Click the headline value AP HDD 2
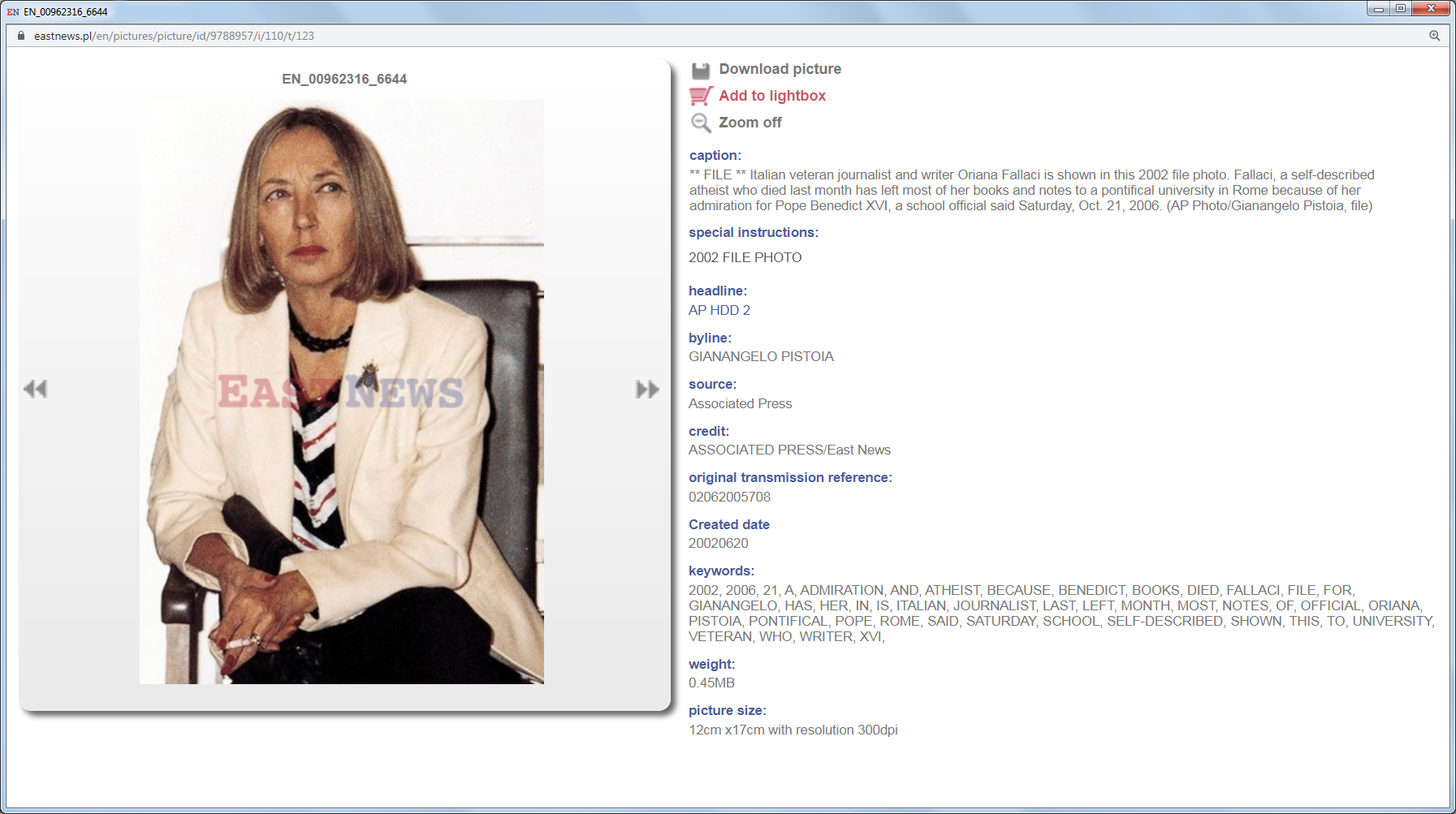Screen dimensions: 1456x814 (719, 310)
